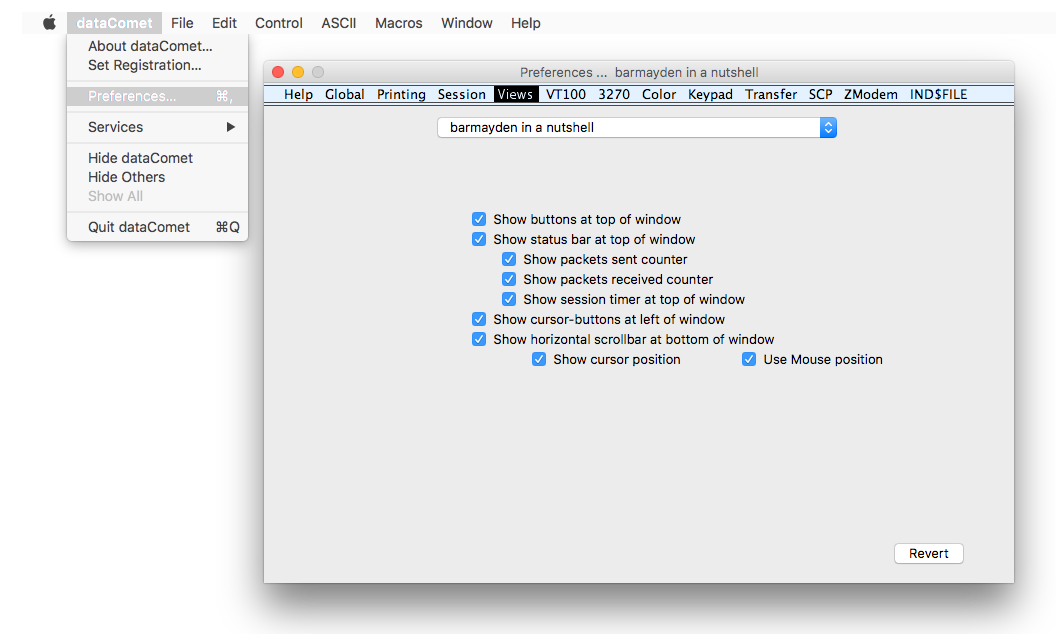
Task: Switch to the Keypad preferences tab
Action: tap(711, 94)
